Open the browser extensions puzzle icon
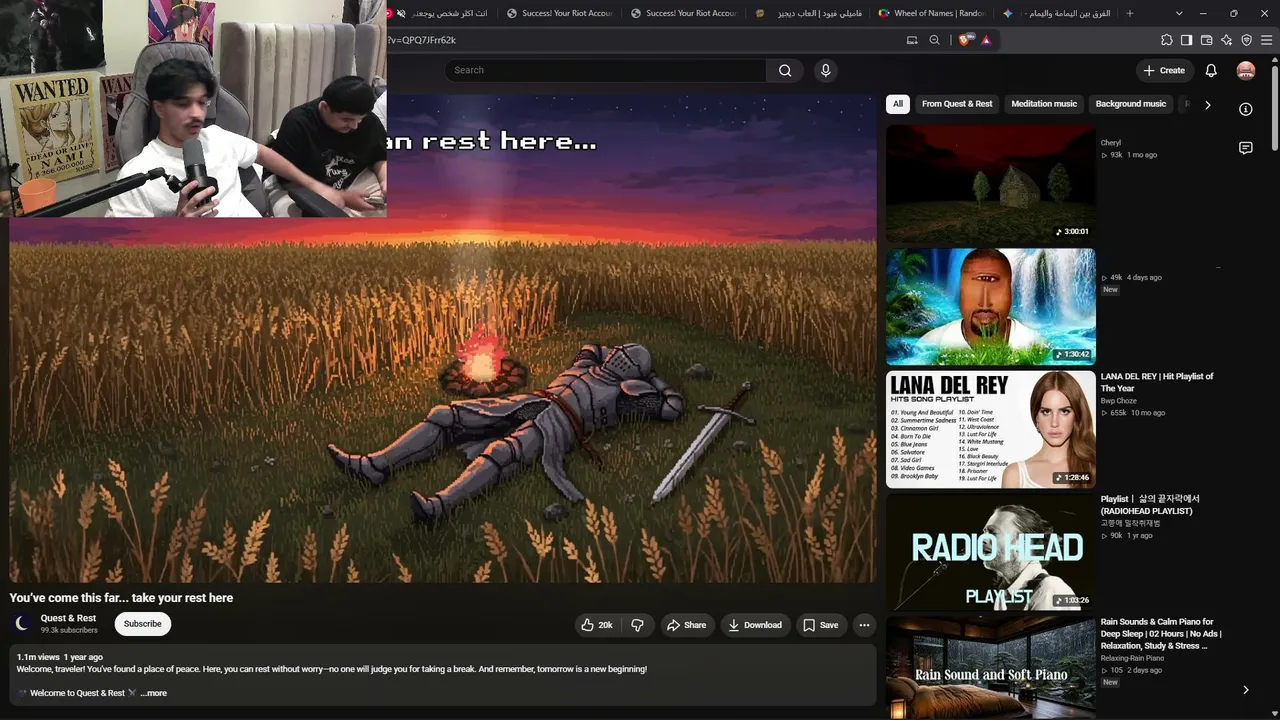1280x720 pixels. 1167,40
